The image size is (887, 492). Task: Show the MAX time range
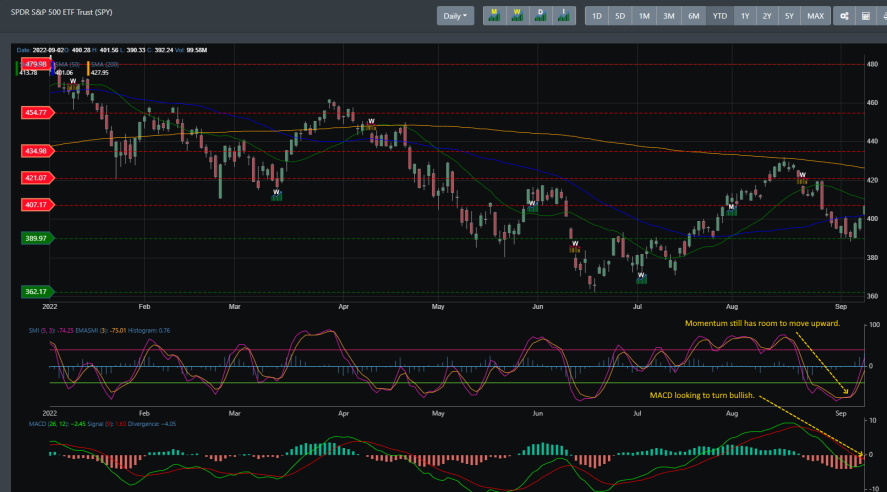815,16
